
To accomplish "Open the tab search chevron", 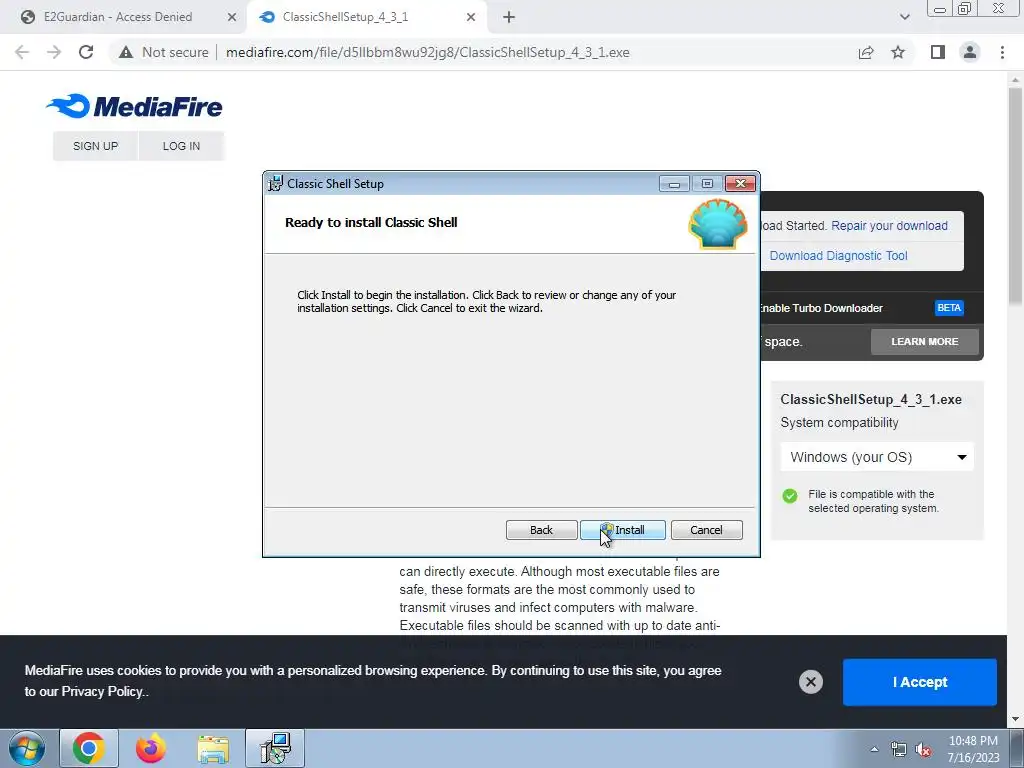I will coord(904,17).
